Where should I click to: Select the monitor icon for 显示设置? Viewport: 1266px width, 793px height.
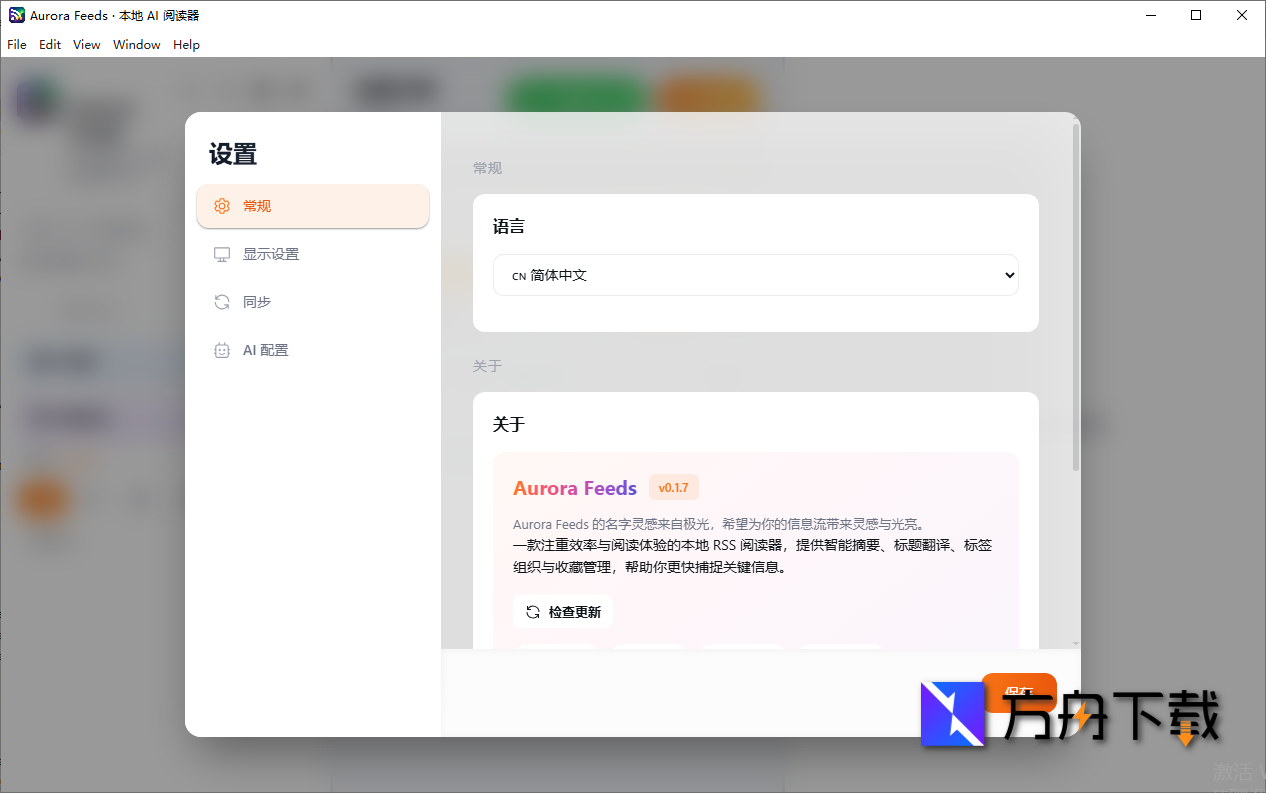pos(222,254)
